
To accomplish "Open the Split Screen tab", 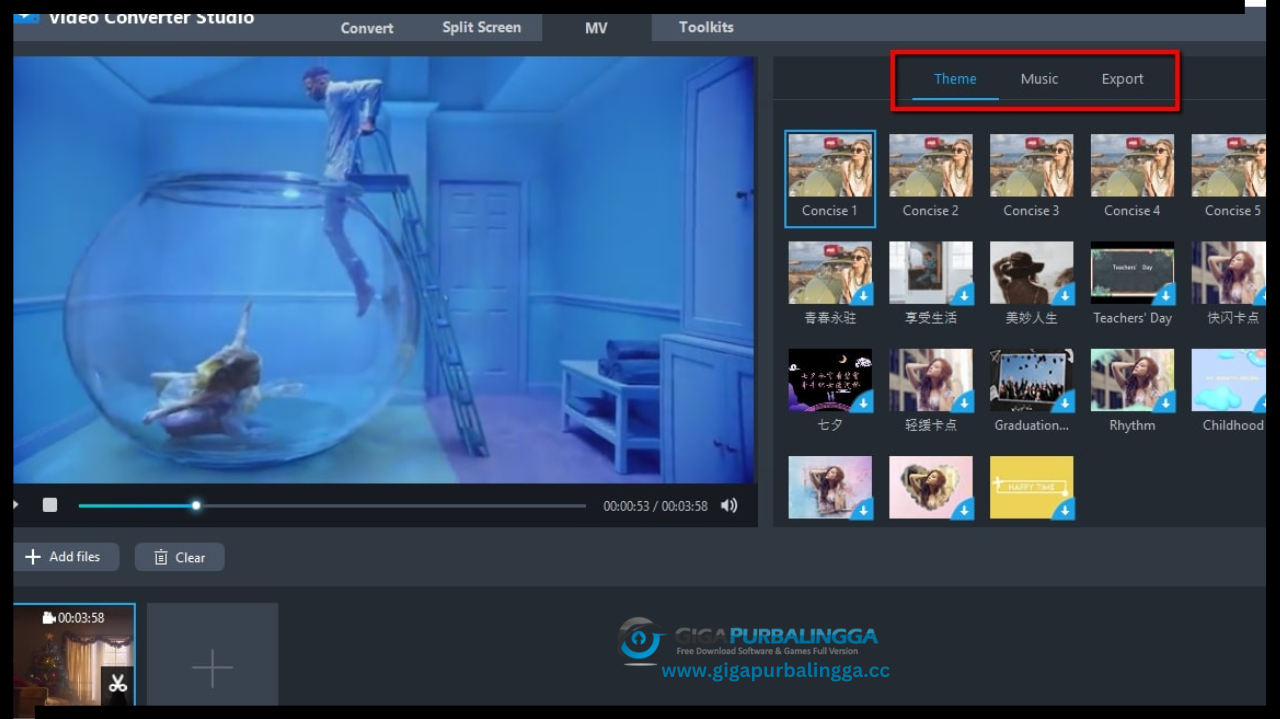I will (x=481, y=27).
